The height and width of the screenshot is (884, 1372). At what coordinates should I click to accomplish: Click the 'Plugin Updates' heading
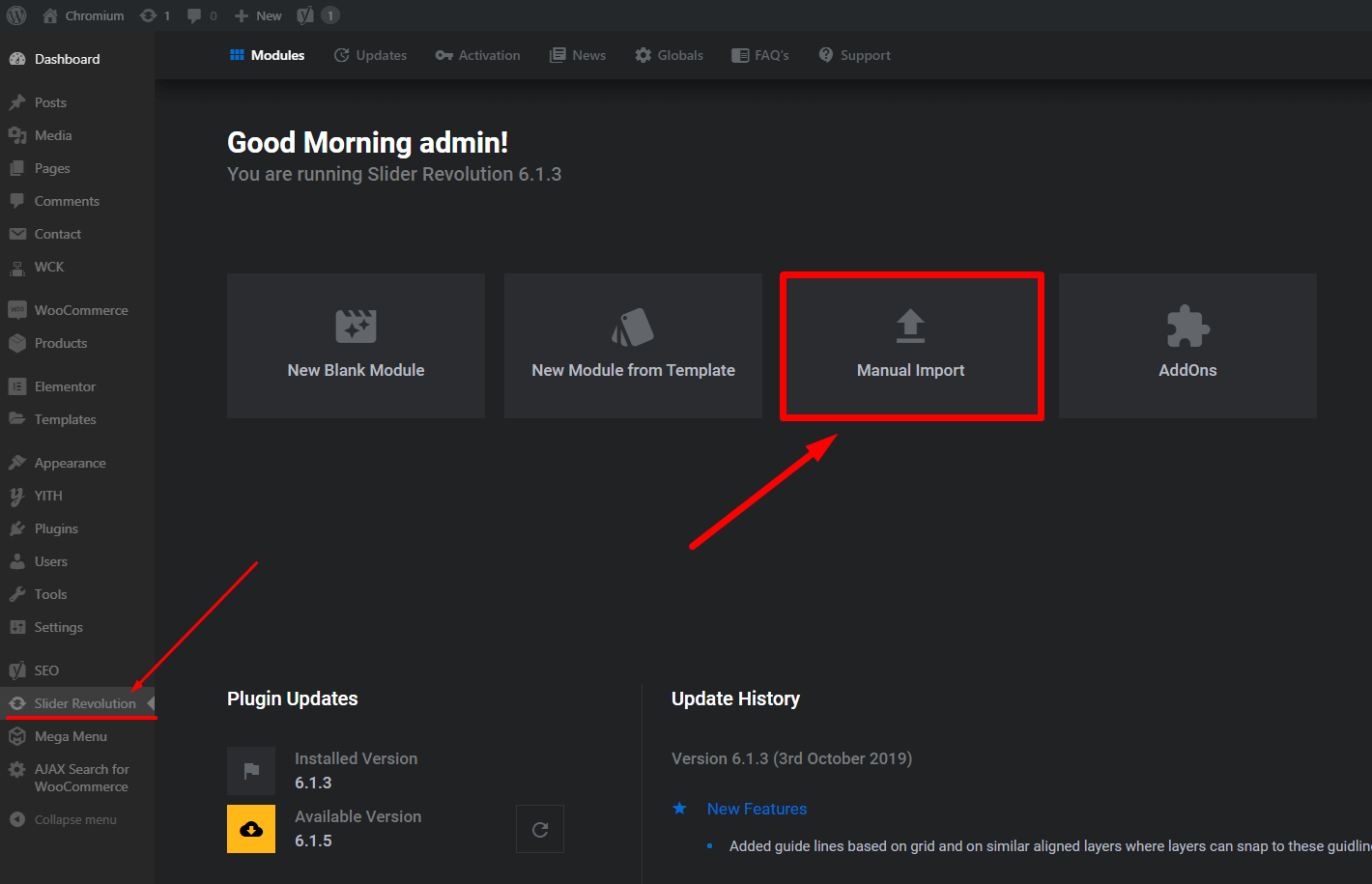pyautogui.click(x=293, y=699)
